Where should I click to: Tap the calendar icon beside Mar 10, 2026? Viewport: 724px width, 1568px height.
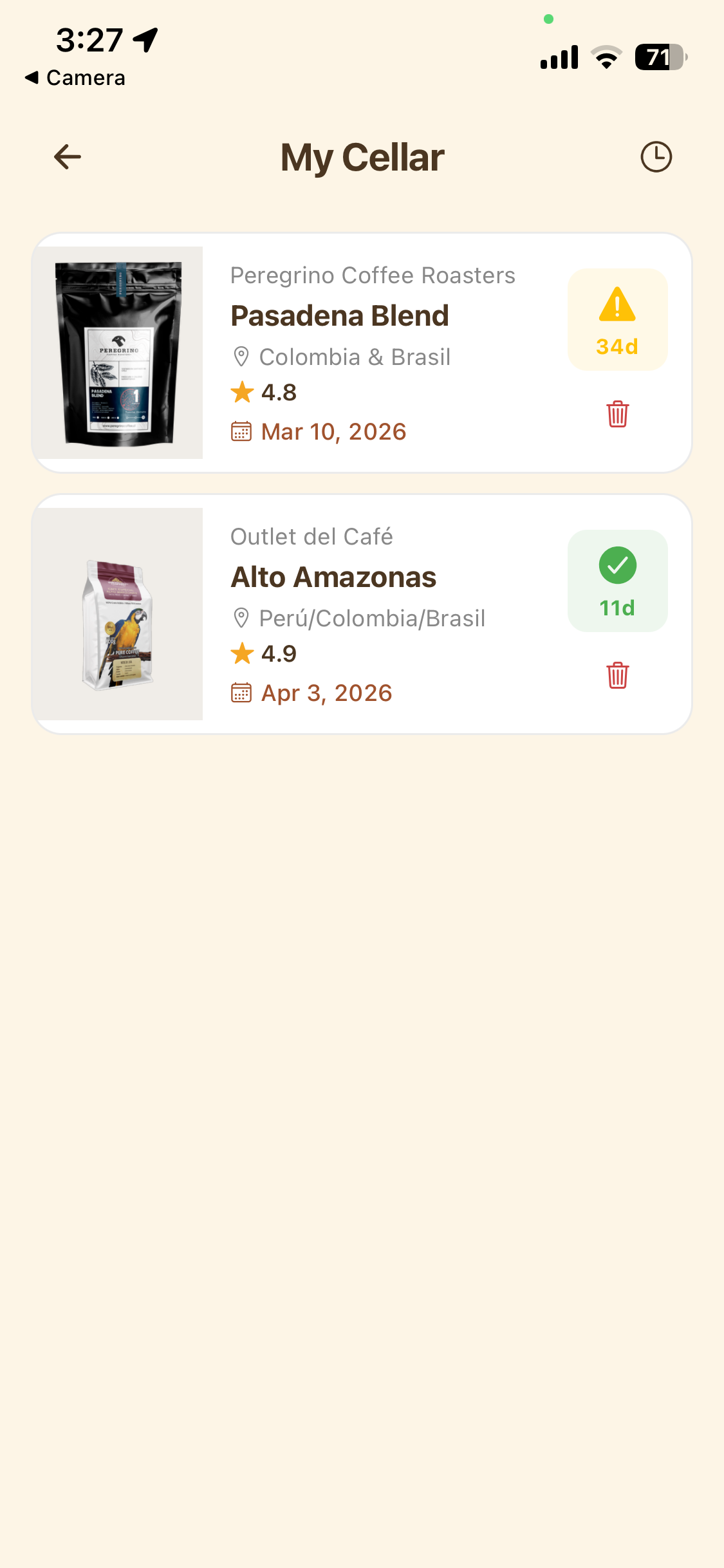click(x=241, y=431)
